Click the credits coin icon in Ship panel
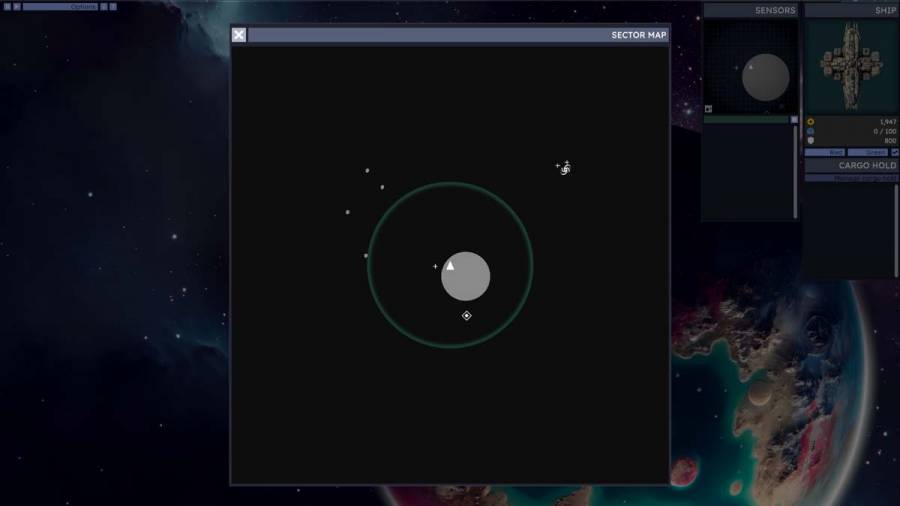900x506 pixels. 810,122
